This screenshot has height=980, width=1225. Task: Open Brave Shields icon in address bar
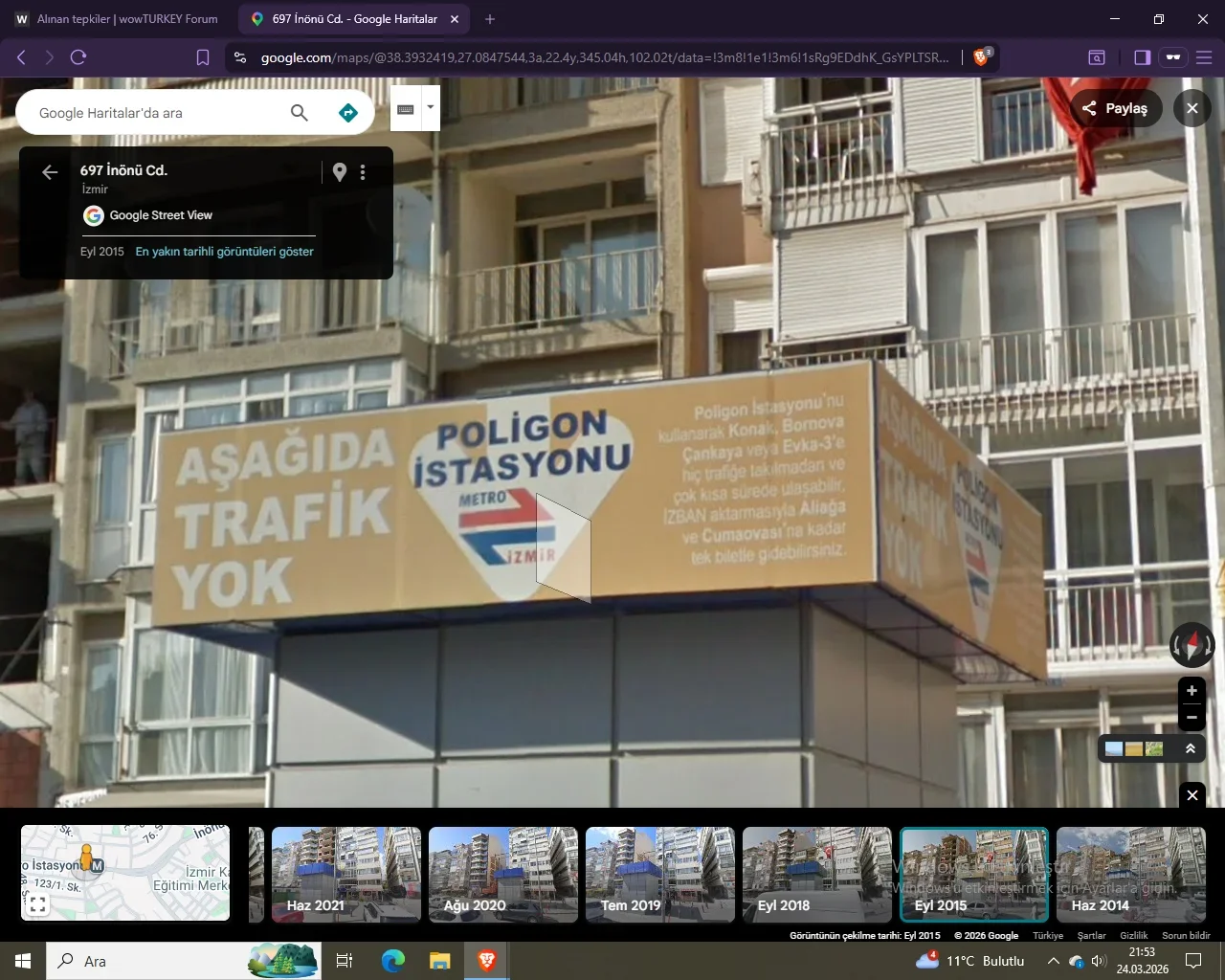[x=981, y=57]
